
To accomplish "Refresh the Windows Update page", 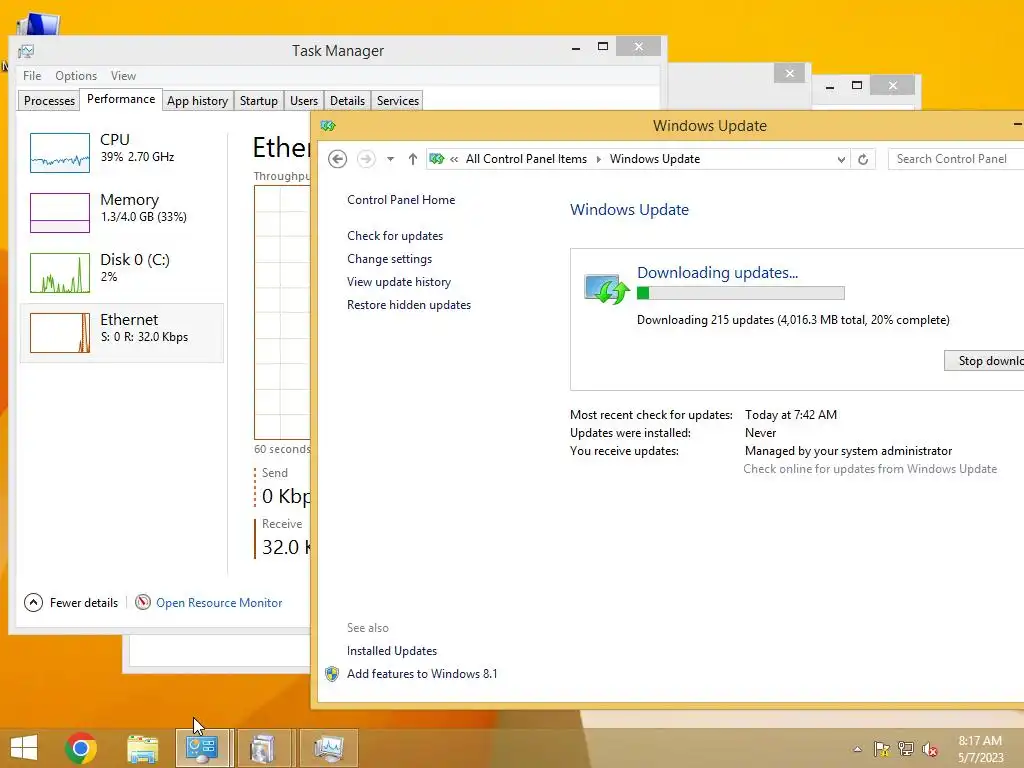I will tap(863, 159).
